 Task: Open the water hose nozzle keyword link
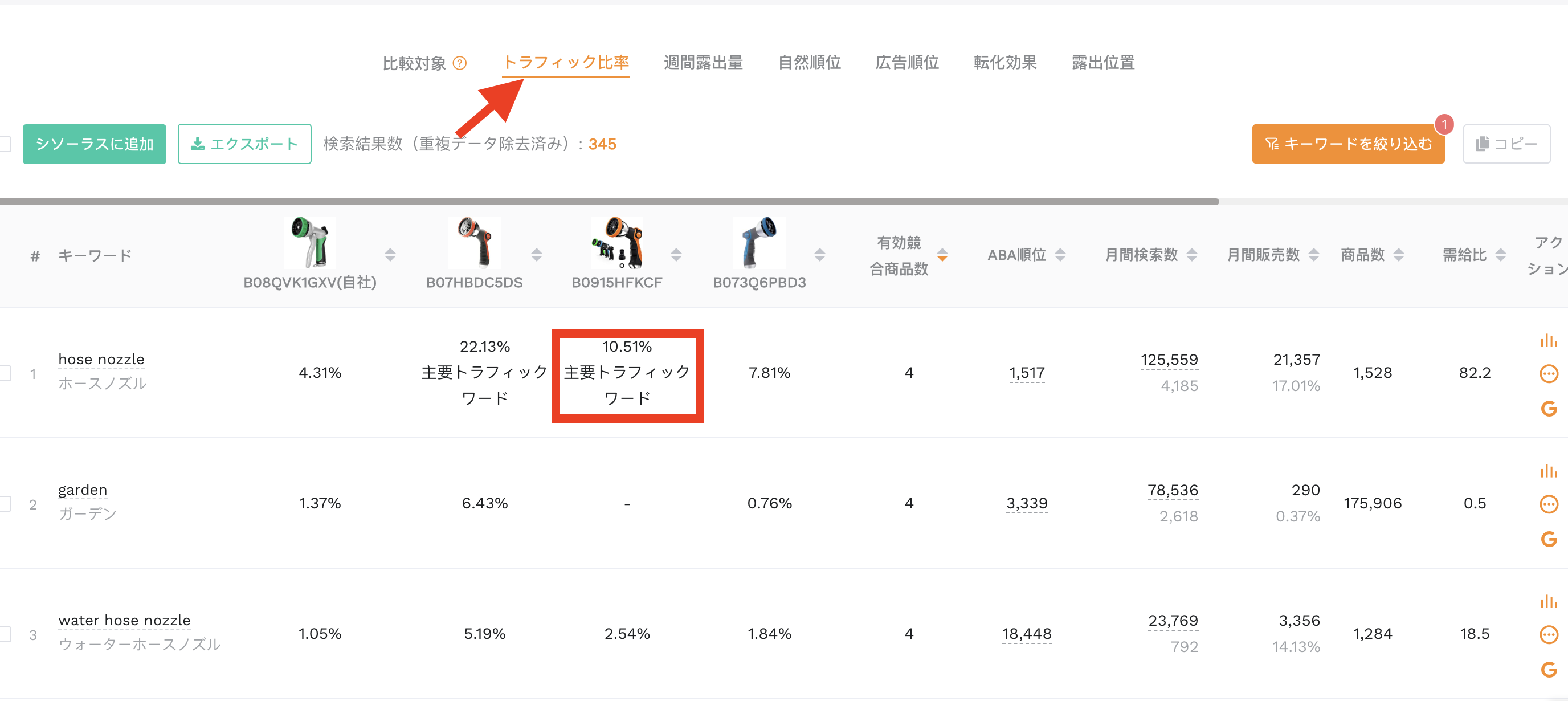tap(124, 620)
